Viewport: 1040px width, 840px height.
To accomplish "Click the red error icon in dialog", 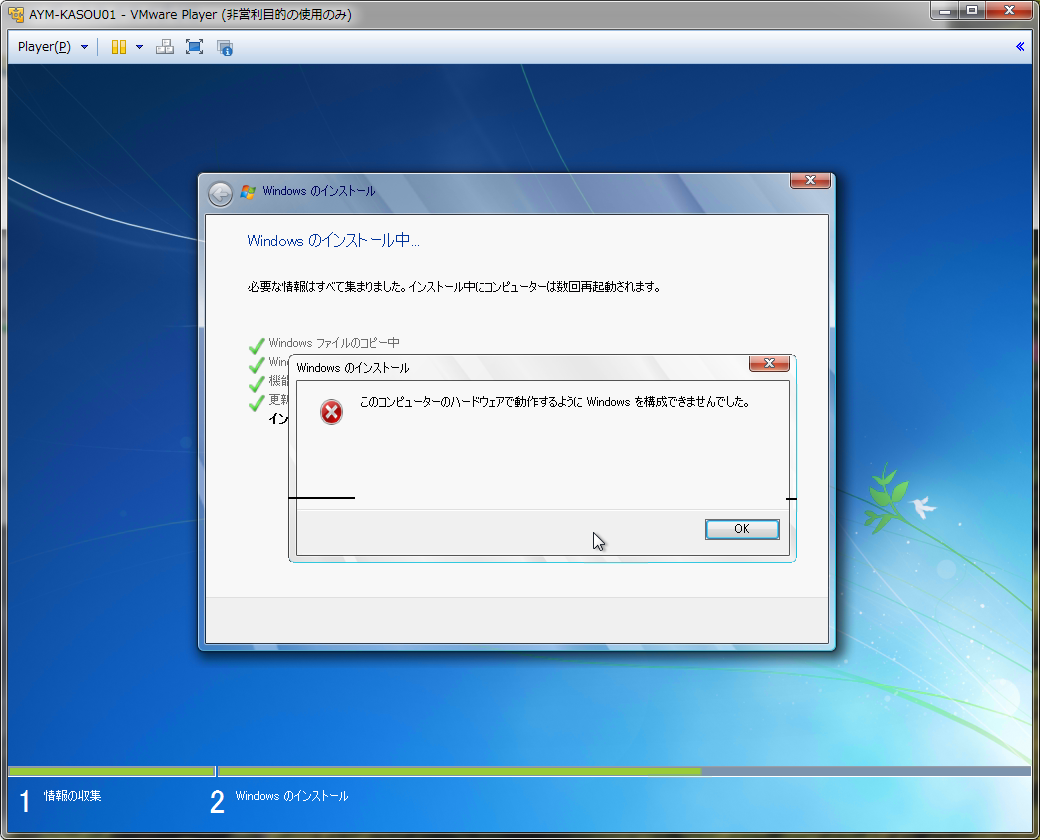I will [x=331, y=412].
